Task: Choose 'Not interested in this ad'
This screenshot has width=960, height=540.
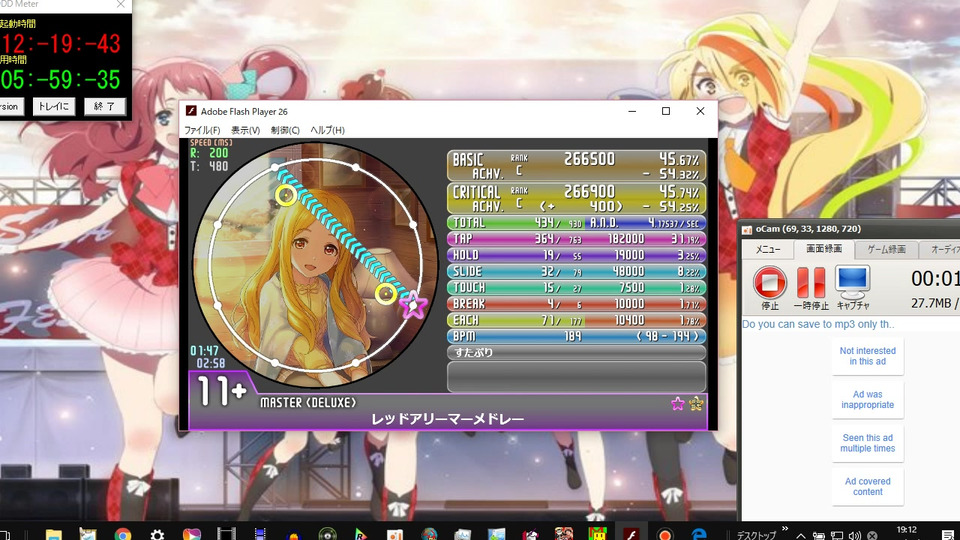Action: (868, 356)
